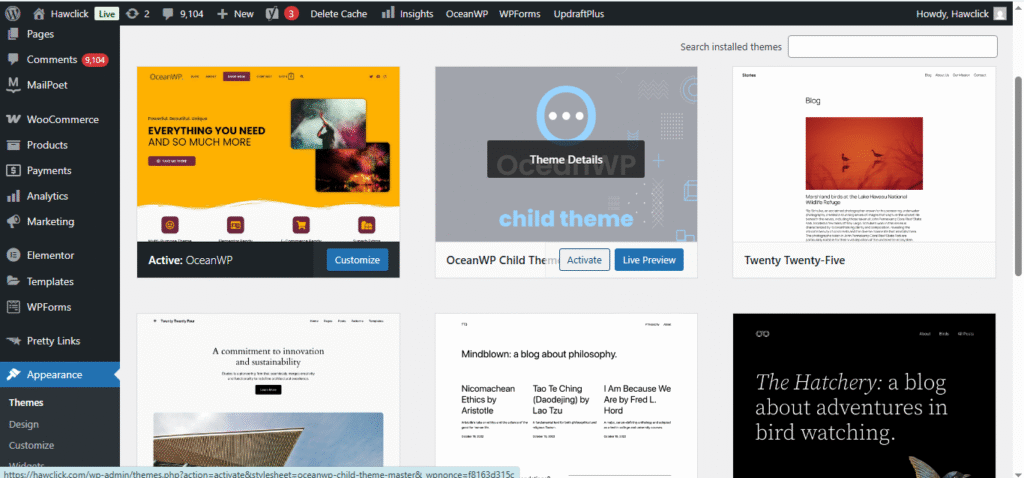
Task: Click Delete Cache in the admin bar
Action: click(x=338, y=14)
